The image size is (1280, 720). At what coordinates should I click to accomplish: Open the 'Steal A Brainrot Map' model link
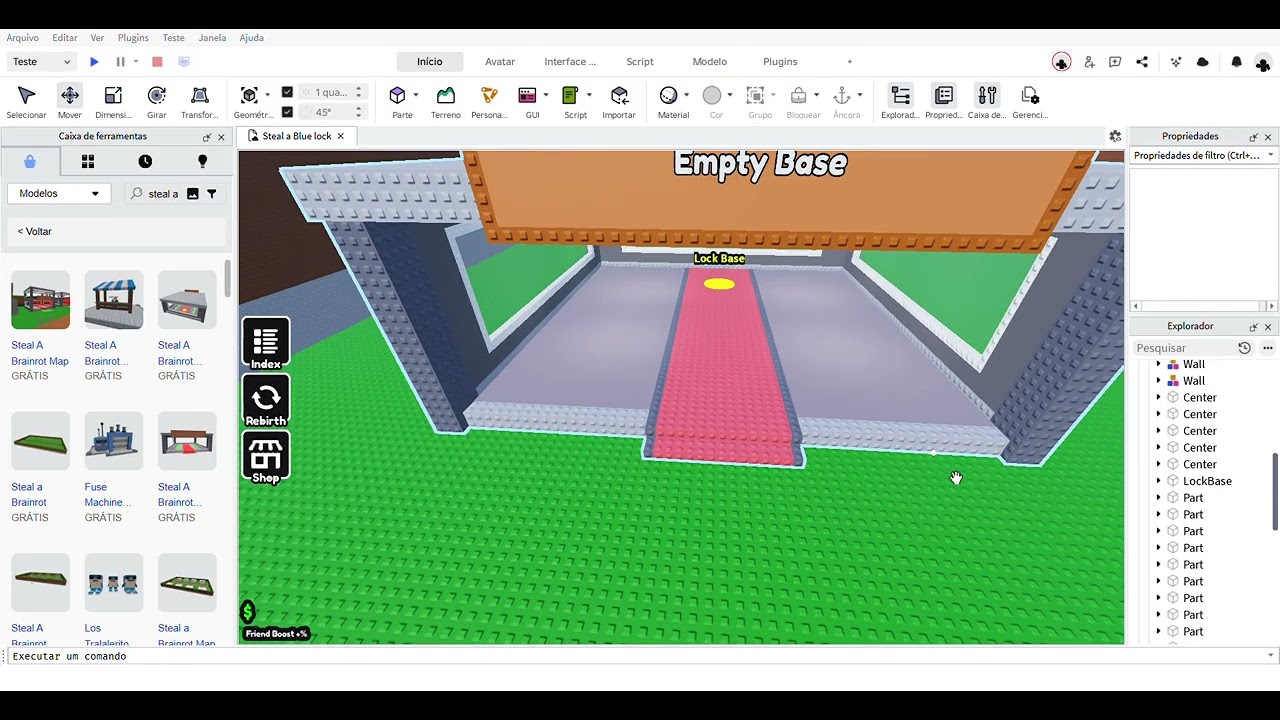point(40,353)
